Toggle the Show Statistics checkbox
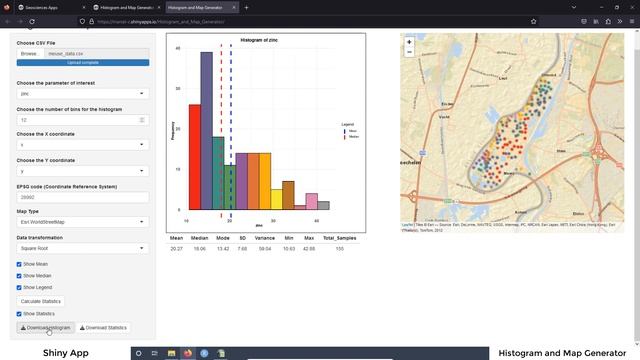 19,314
